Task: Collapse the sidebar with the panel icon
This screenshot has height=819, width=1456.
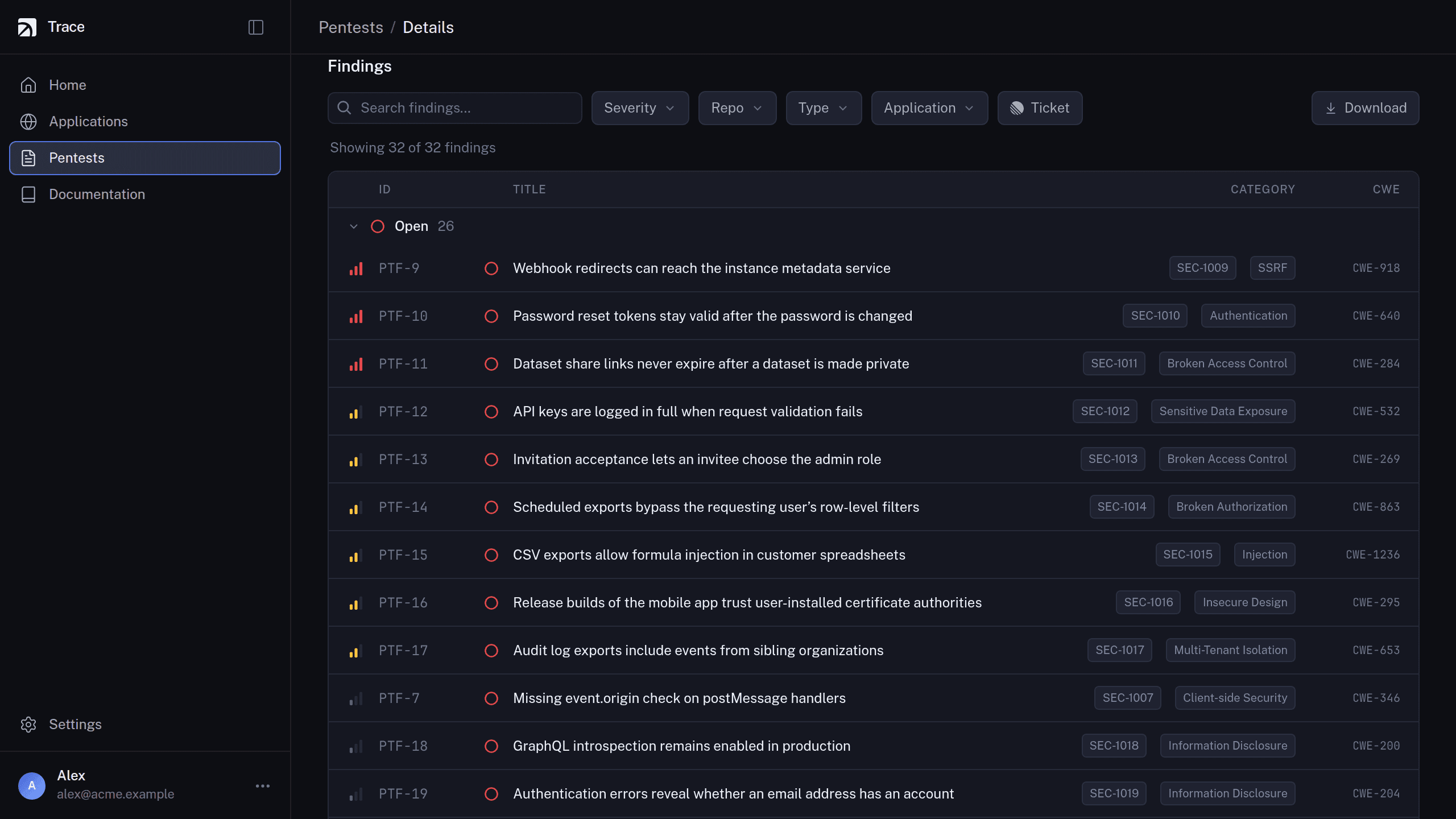Action: [256, 27]
